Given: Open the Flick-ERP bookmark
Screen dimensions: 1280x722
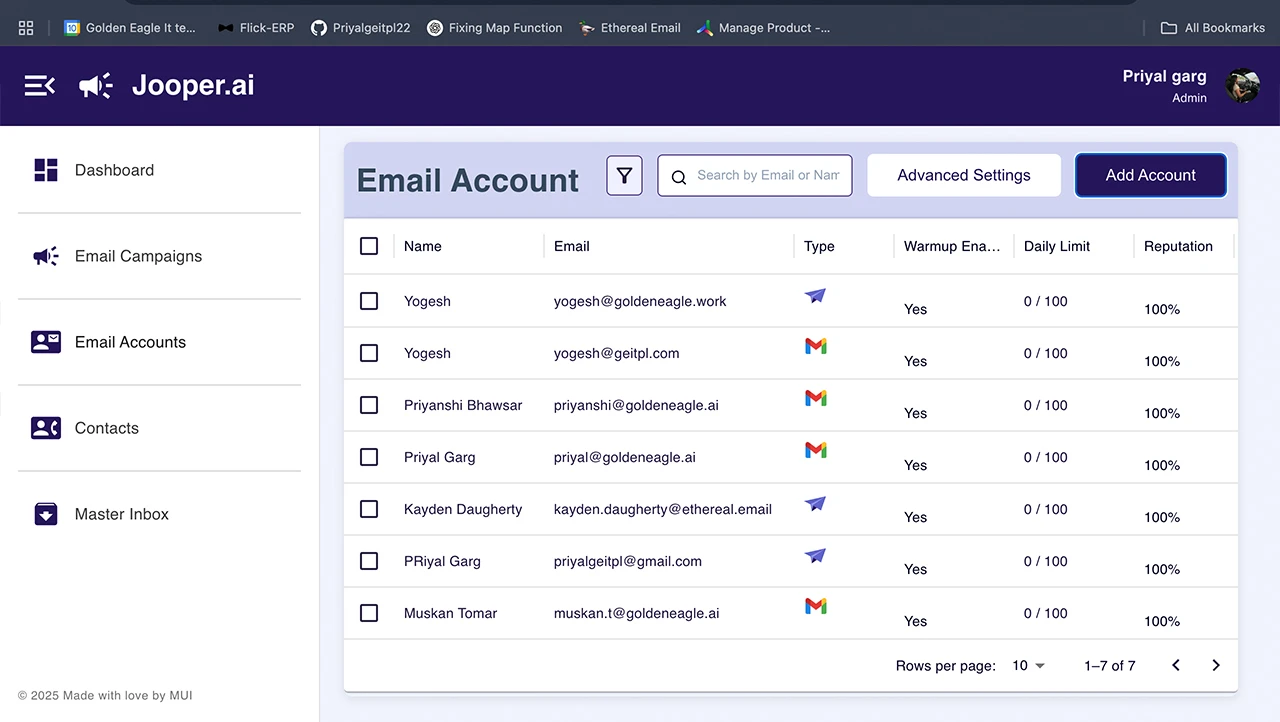Looking at the screenshot, I should coord(256,28).
